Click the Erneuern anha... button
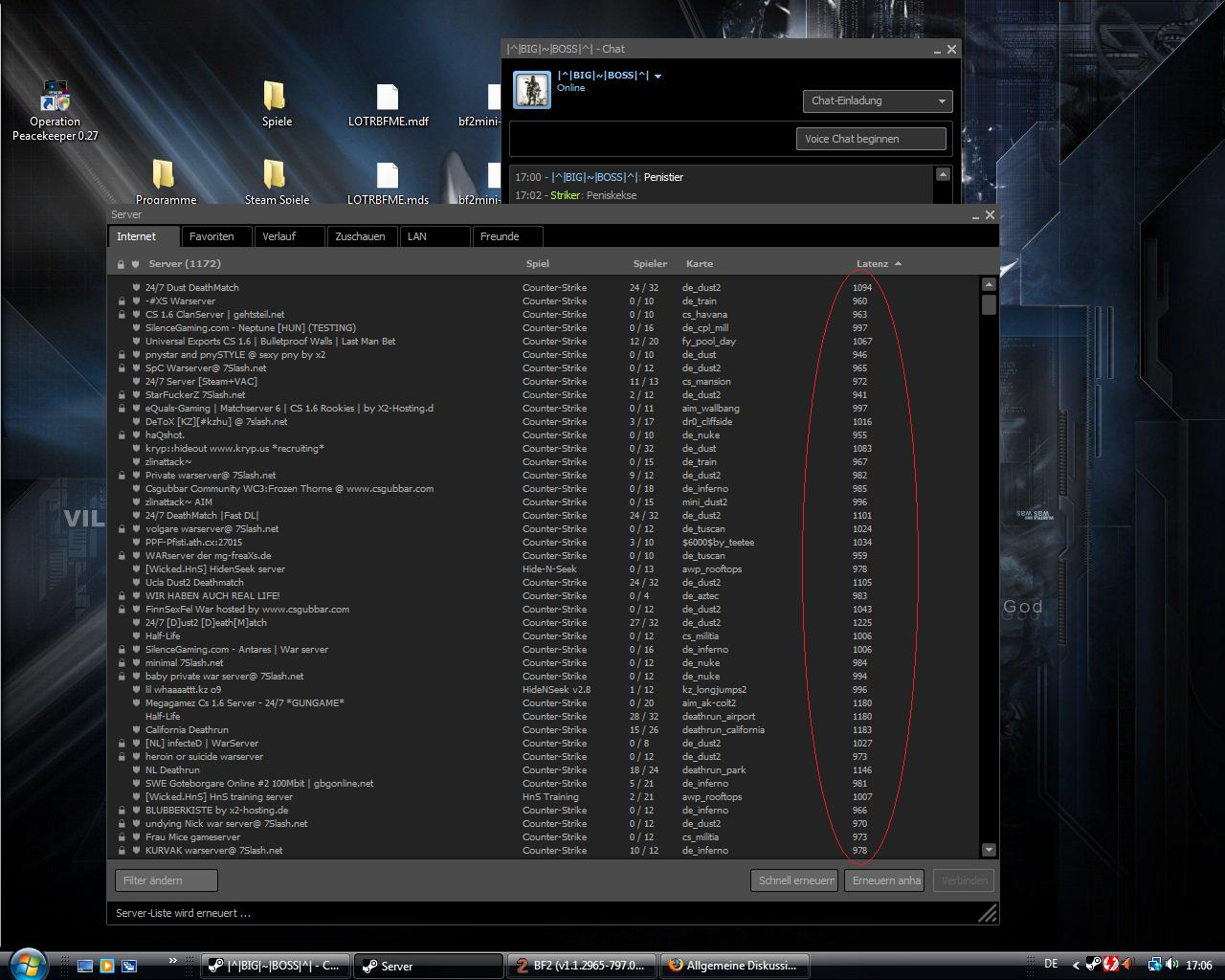The height and width of the screenshot is (980, 1225). tap(884, 880)
